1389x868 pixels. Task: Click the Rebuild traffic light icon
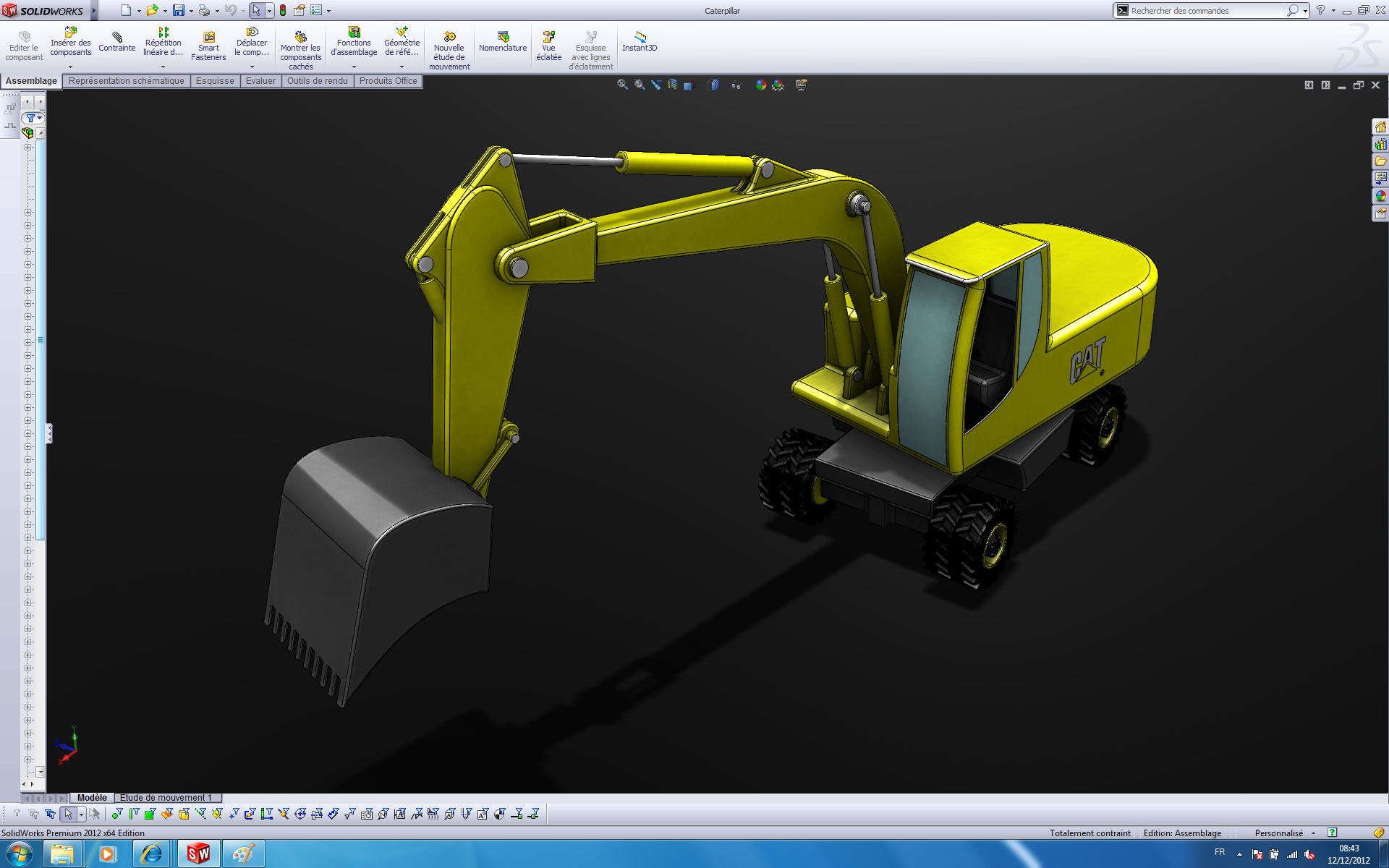[x=283, y=10]
